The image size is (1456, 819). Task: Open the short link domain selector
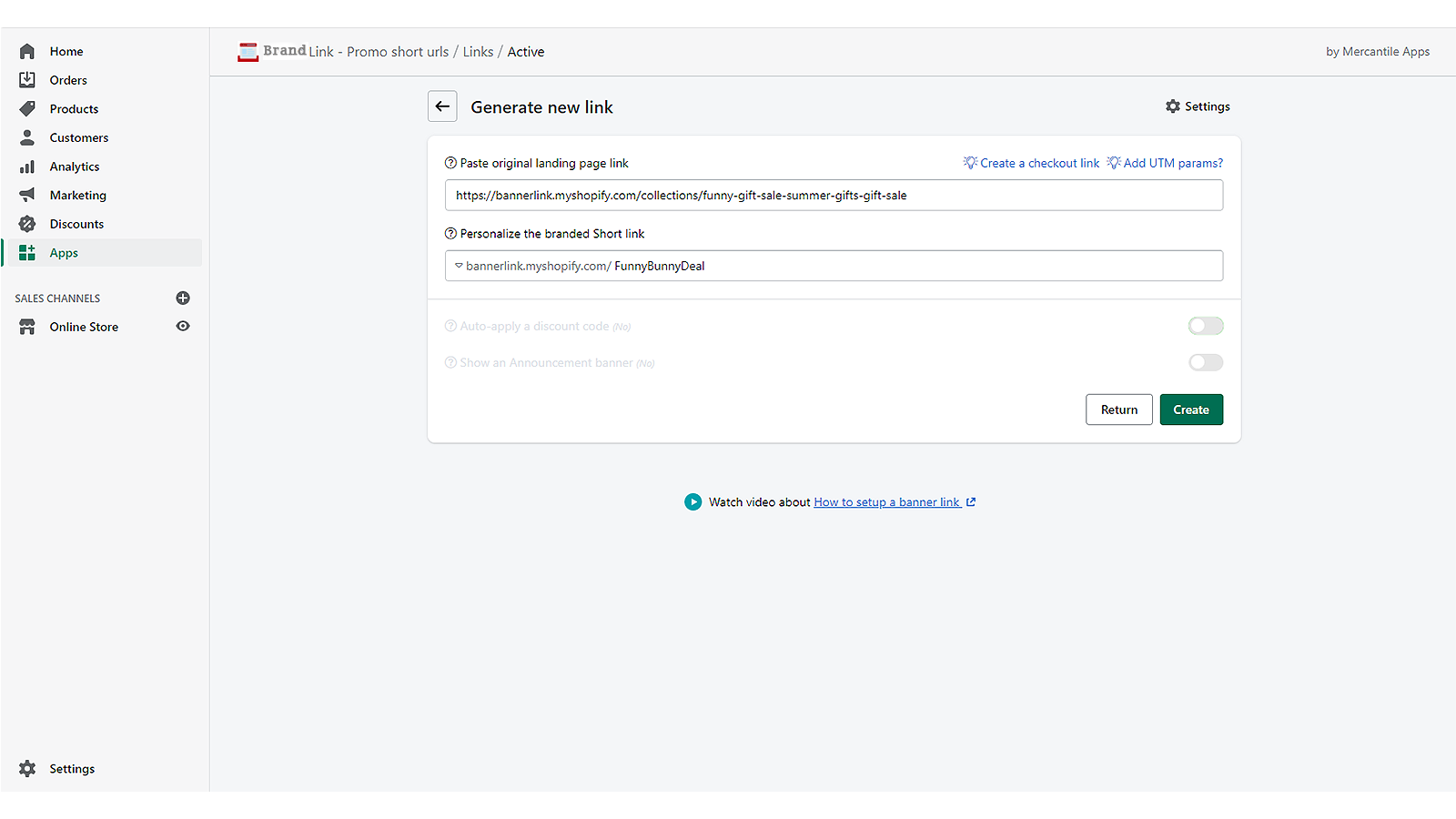pos(457,266)
